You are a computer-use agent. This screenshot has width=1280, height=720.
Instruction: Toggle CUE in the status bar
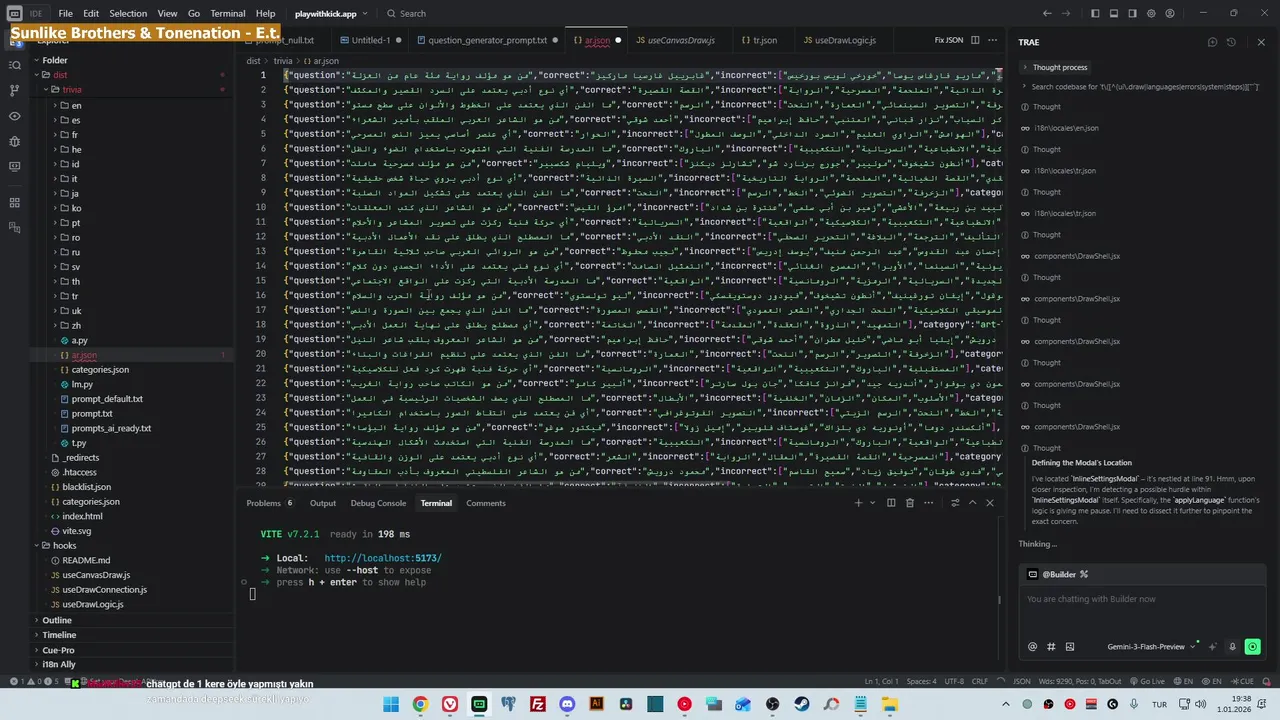pos(1242,681)
